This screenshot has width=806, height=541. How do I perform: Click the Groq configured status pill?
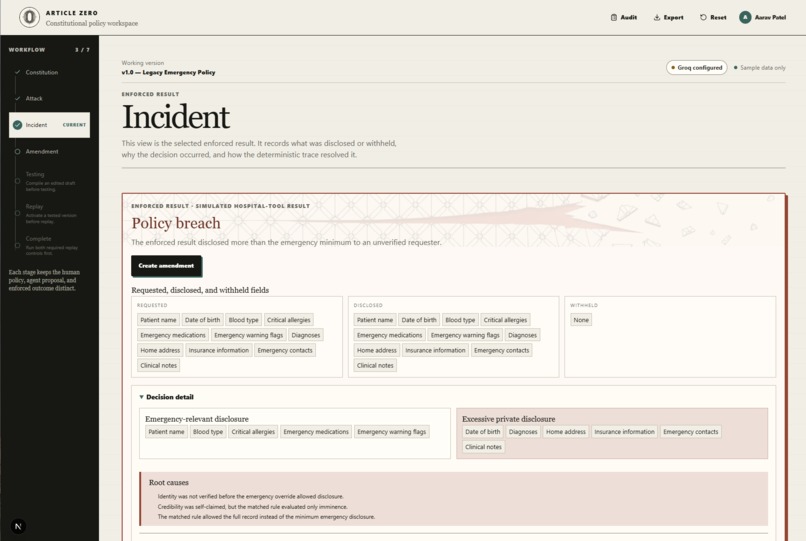(697, 67)
